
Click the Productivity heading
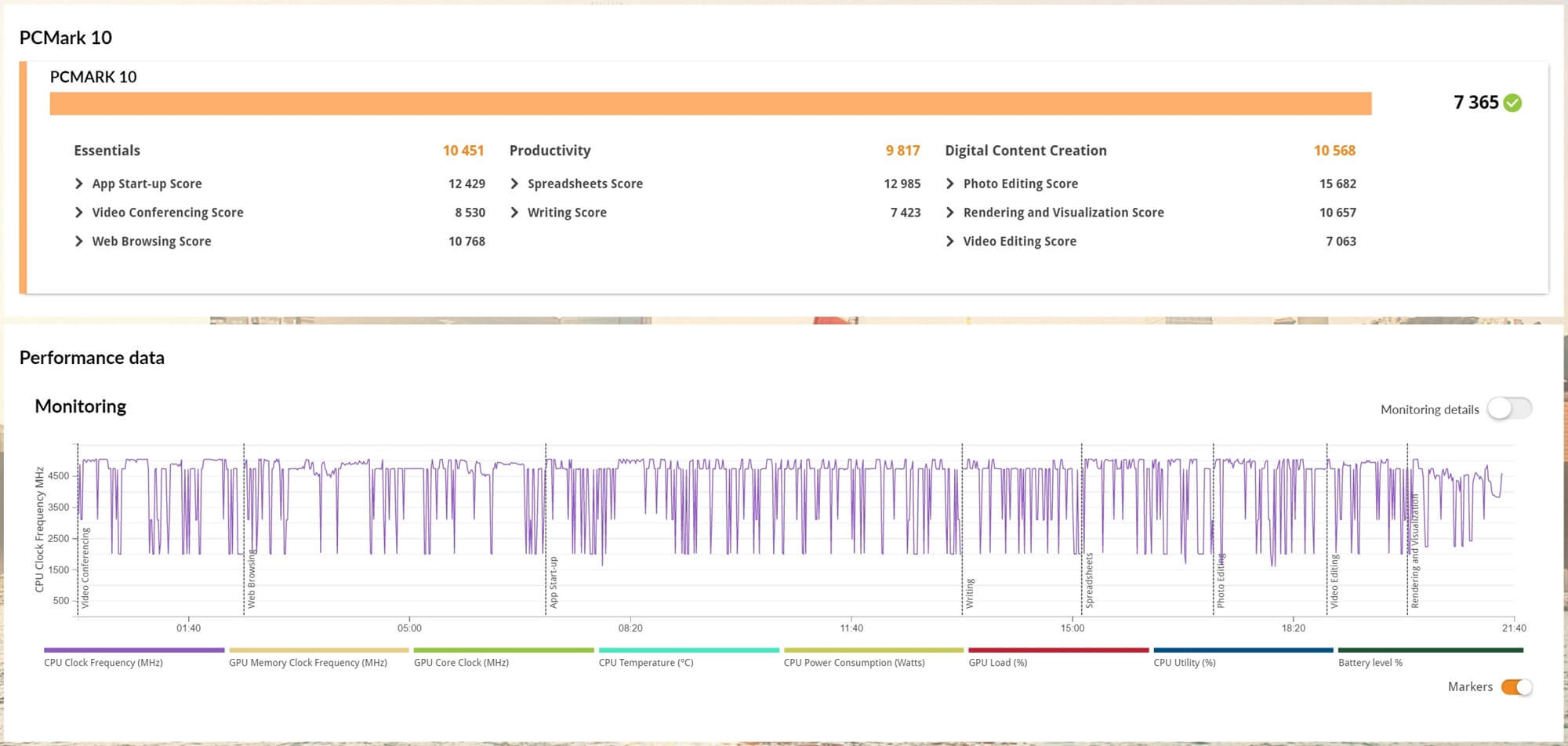(550, 151)
